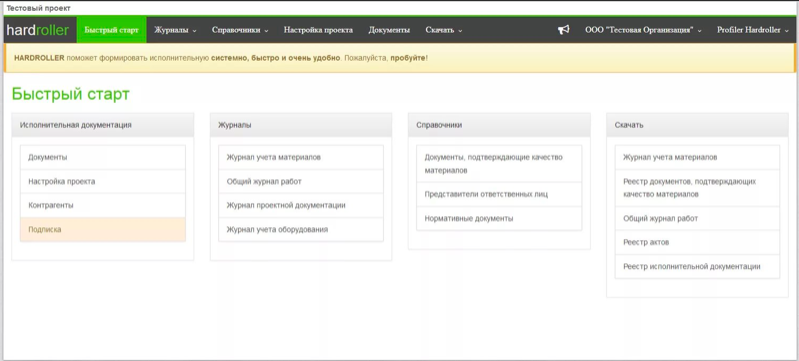Screen dimensions: 799x361
Task: Download Общий журнал работ in Скачать panel
Action: click(x=697, y=218)
